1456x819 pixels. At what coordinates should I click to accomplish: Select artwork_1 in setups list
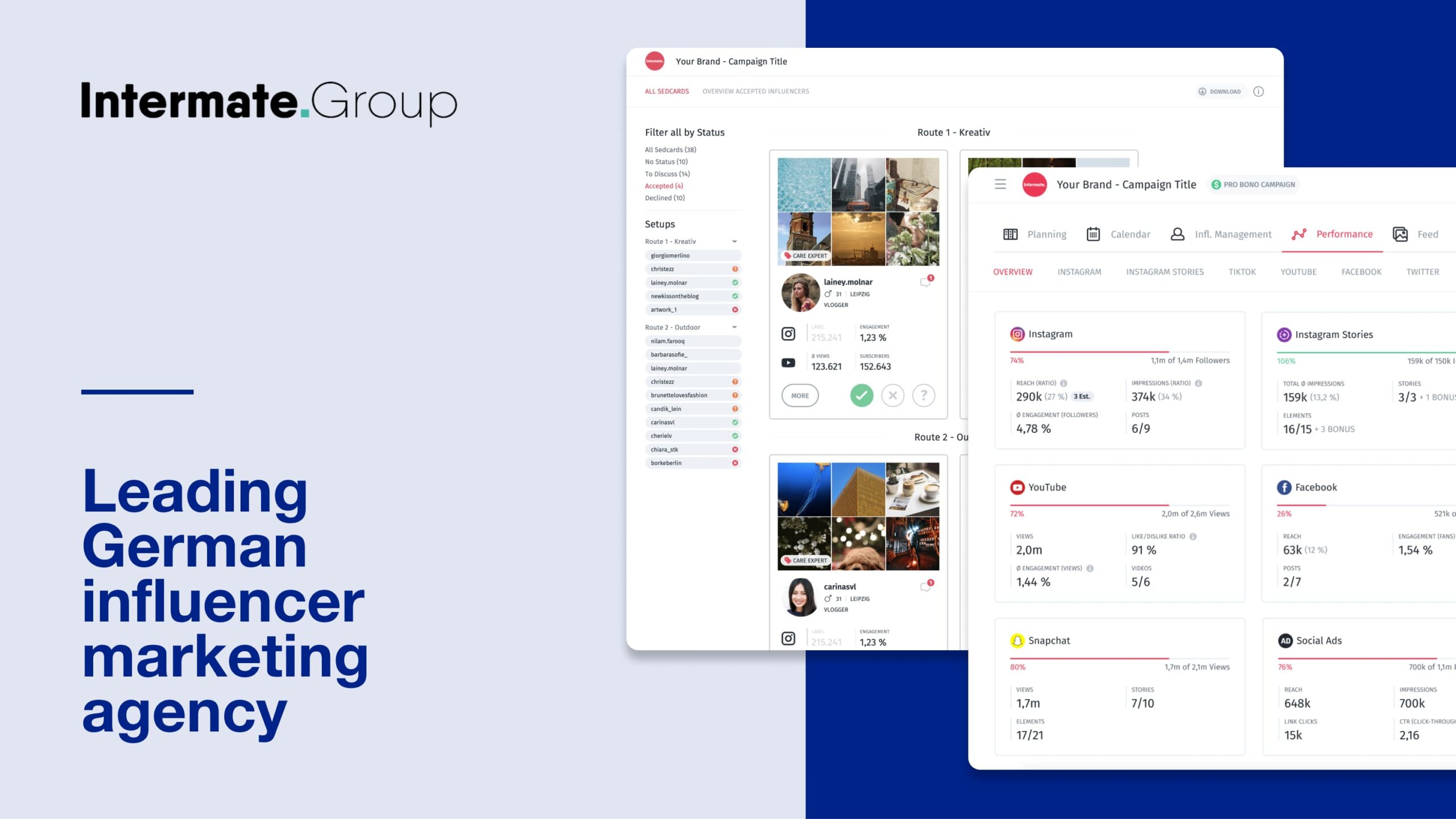(693, 310)
